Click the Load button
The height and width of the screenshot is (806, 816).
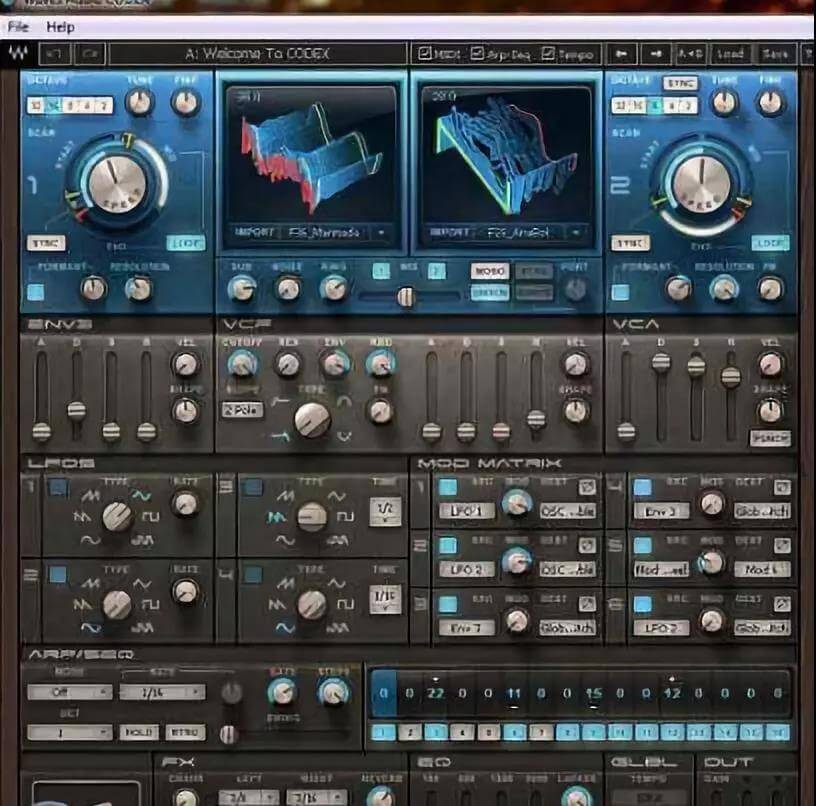click(x=730, y=54)
